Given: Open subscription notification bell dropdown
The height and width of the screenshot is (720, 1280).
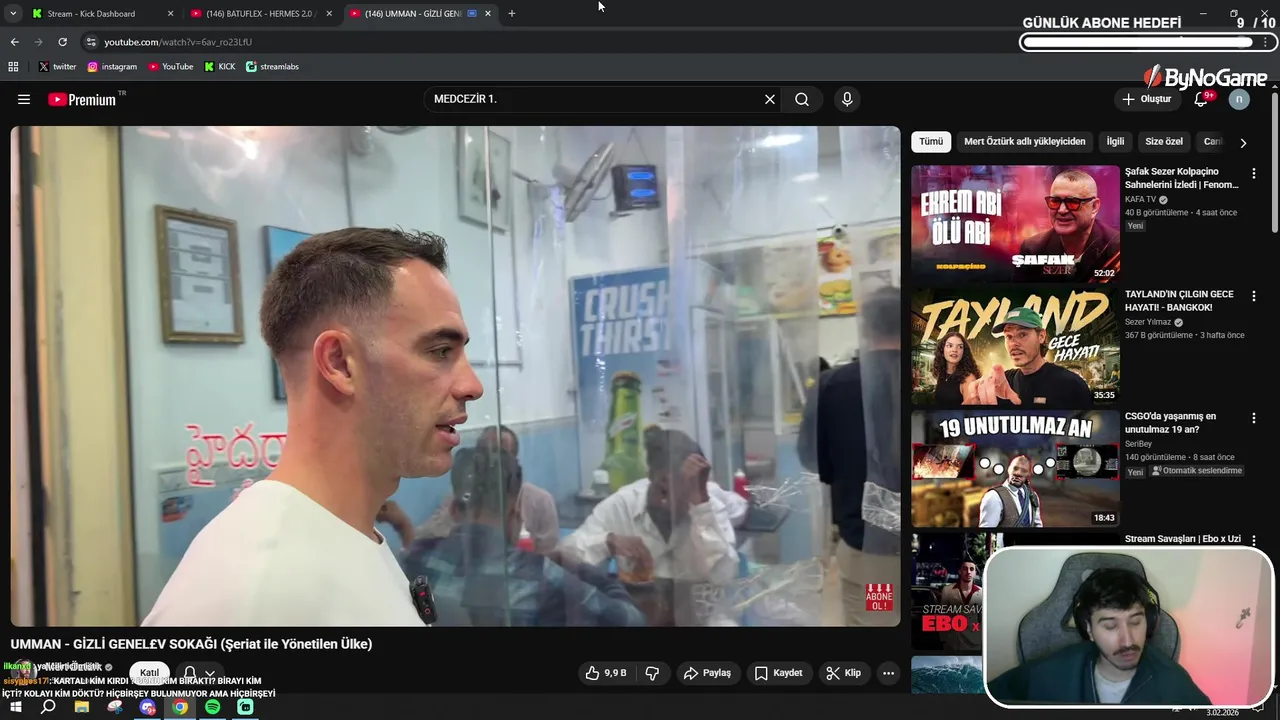Looking at the screenshot, I should [x=198, y=673].
